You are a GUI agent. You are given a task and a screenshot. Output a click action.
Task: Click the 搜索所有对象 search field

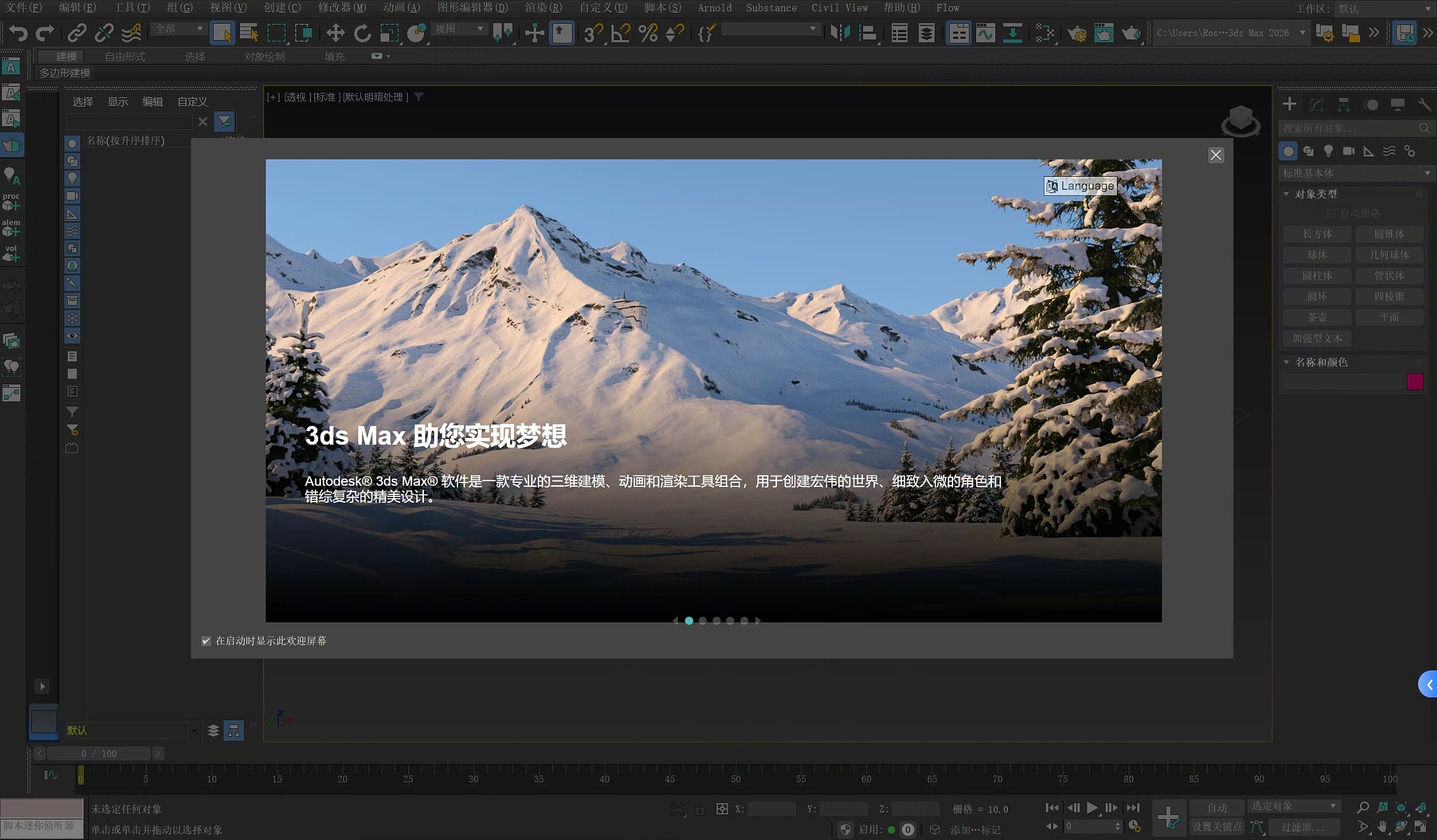coord(1348,128)
